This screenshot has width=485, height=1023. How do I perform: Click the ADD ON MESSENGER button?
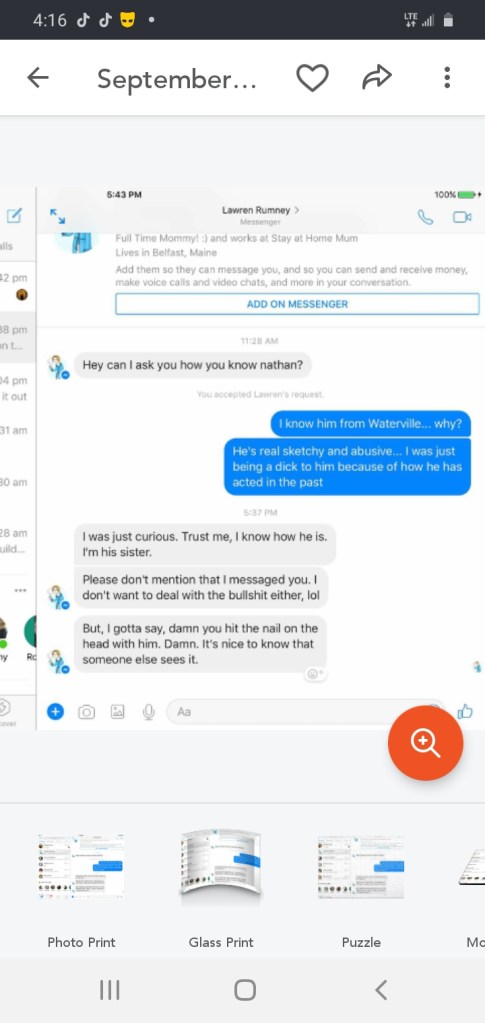pyautogui.click(x=297, y=304)
